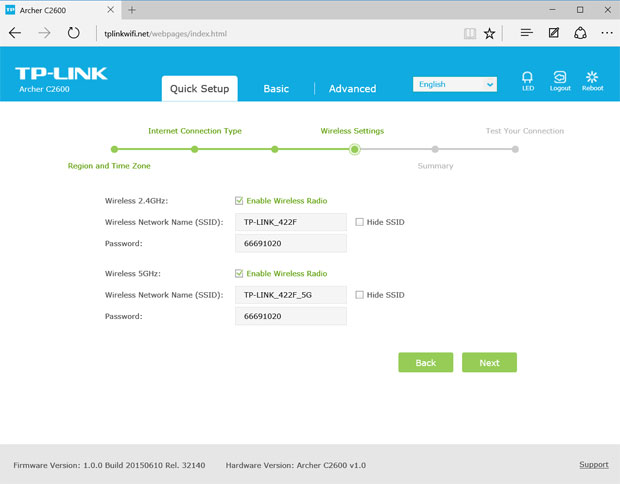The width and height of the screenshot is (620, 484).
Task: Open the browser Hub lines icon
Action: click(526, 33)
